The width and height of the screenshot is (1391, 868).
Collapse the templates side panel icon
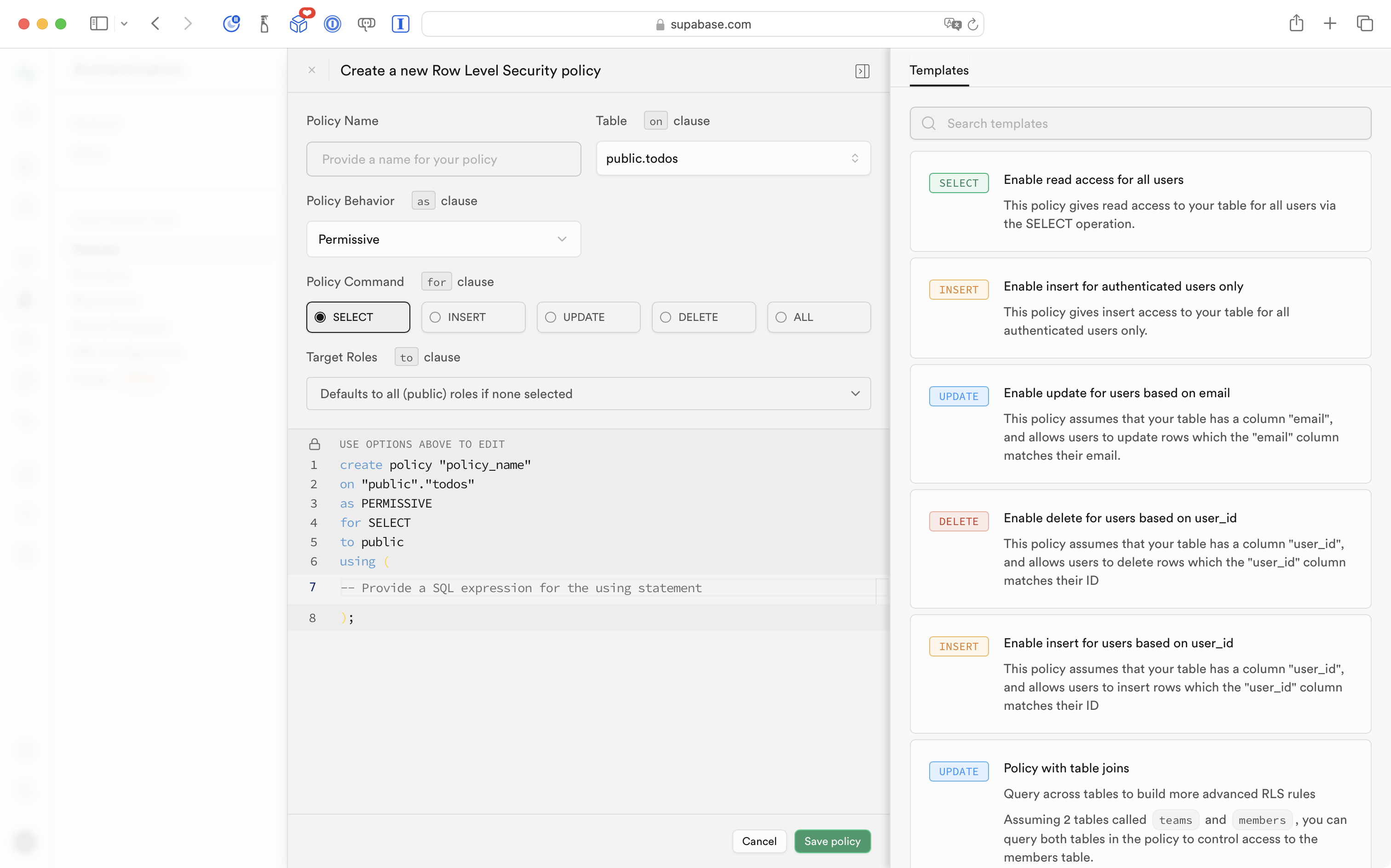862,71
